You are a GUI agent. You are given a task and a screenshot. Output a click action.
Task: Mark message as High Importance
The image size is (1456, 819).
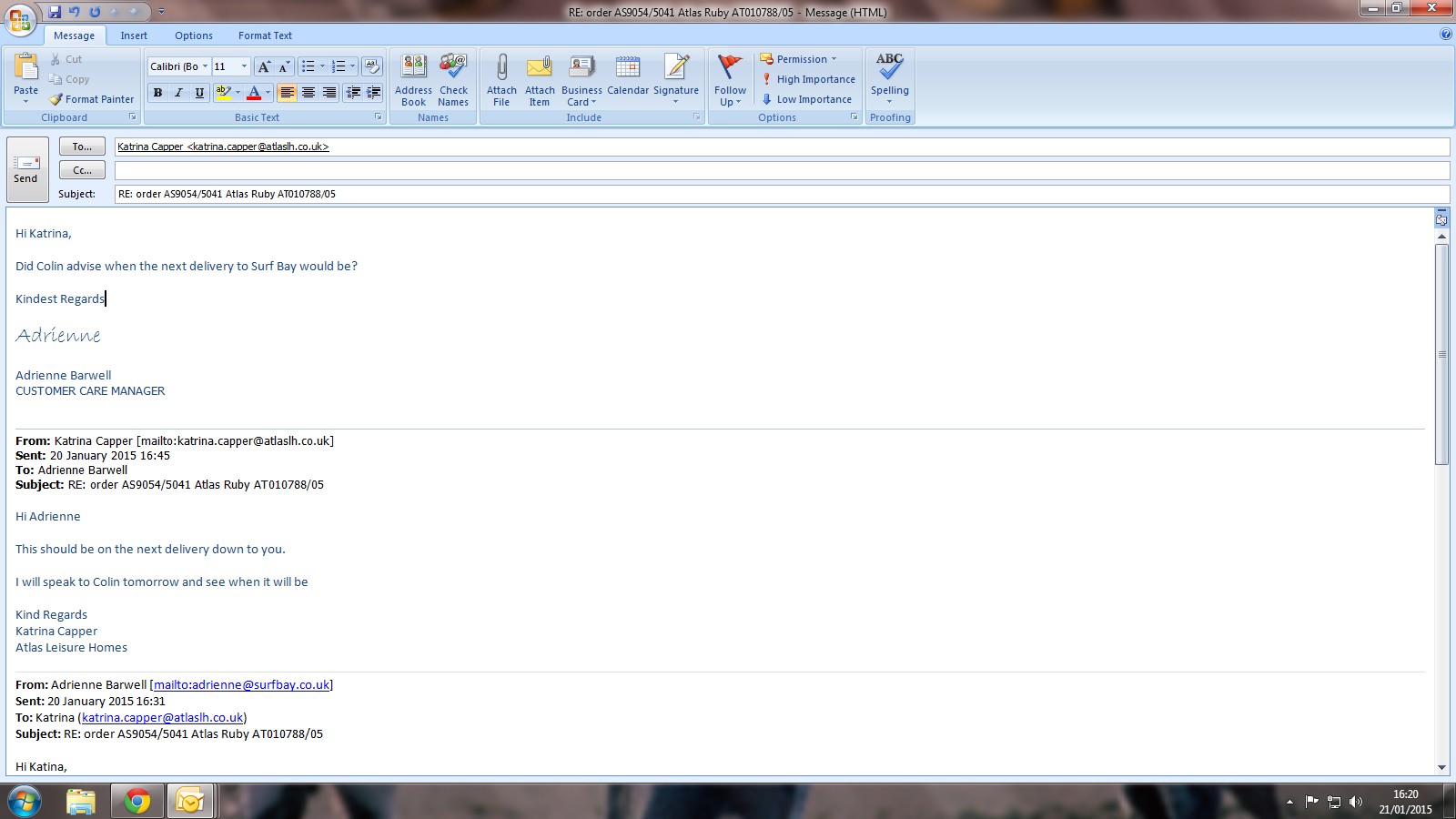point(808,79)
